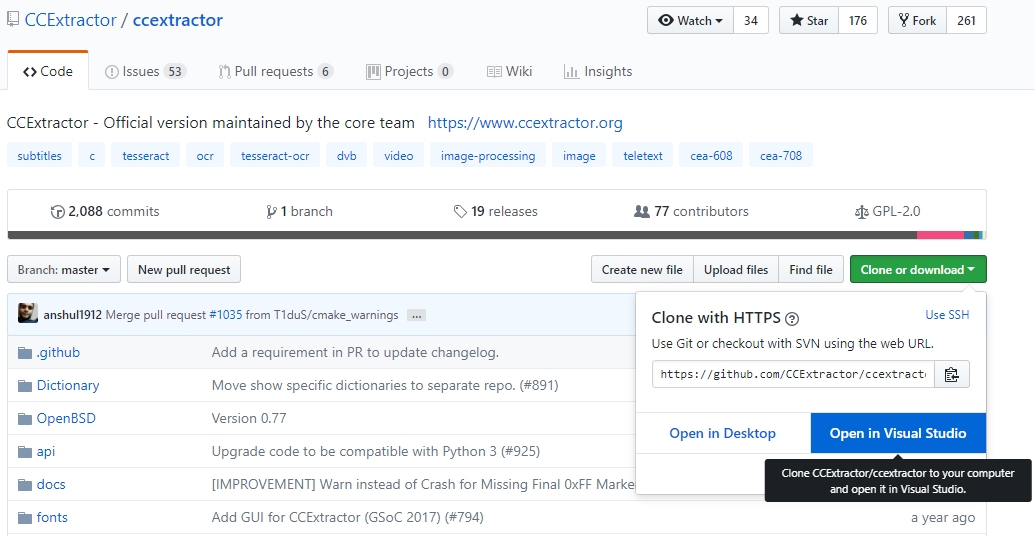This screenshot has width=1035, height=536.
Task: Click the api folder icon
Action: pos(25,452)
